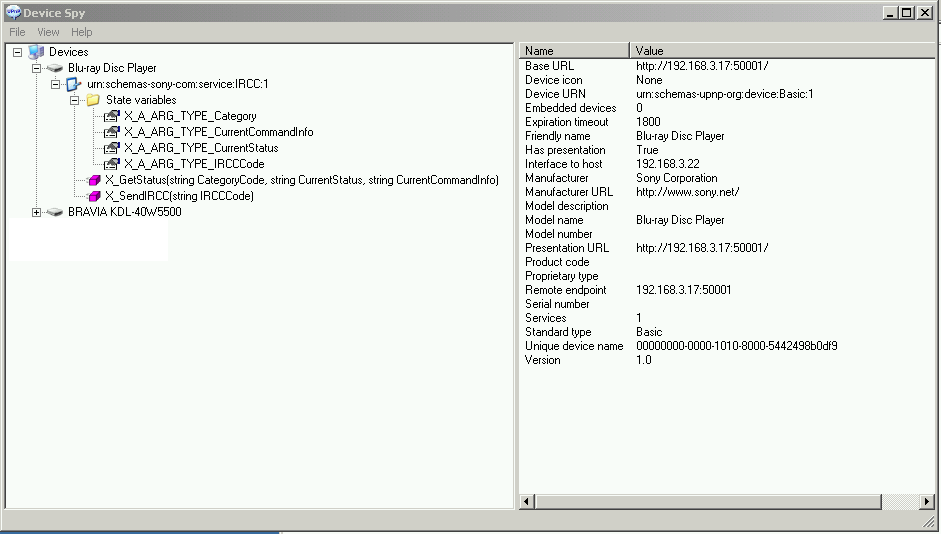Select Blu-ray Disc Player in the tree
The width and height of the screenshot is (941, 534).
[x=112, y=68]
